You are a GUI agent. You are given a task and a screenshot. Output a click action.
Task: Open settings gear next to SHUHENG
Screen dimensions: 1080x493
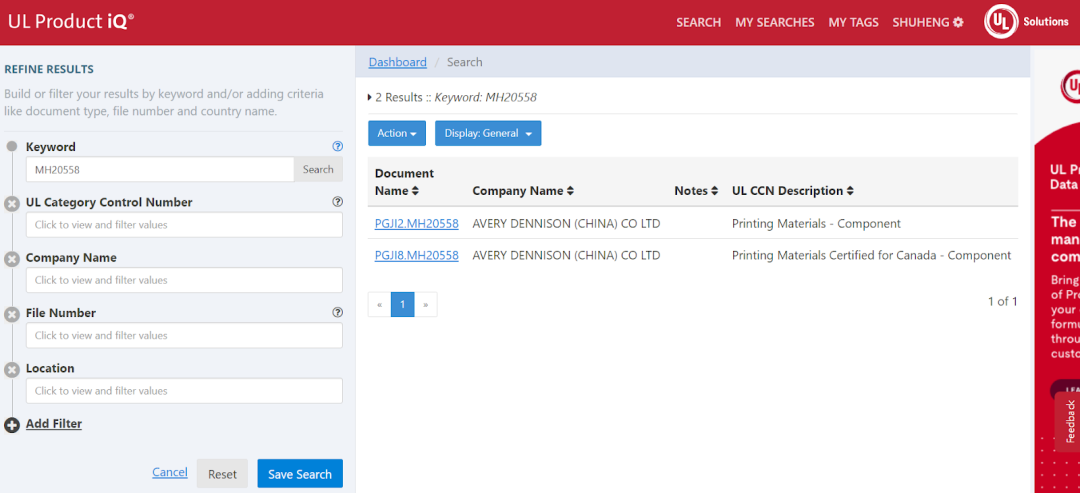[x=958, y=23]
